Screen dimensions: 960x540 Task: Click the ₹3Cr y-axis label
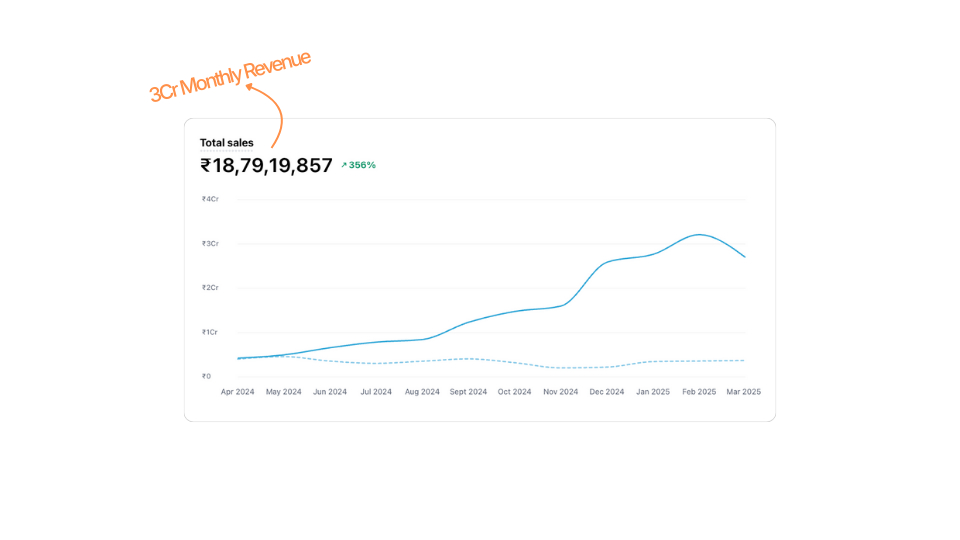(210, 243)
